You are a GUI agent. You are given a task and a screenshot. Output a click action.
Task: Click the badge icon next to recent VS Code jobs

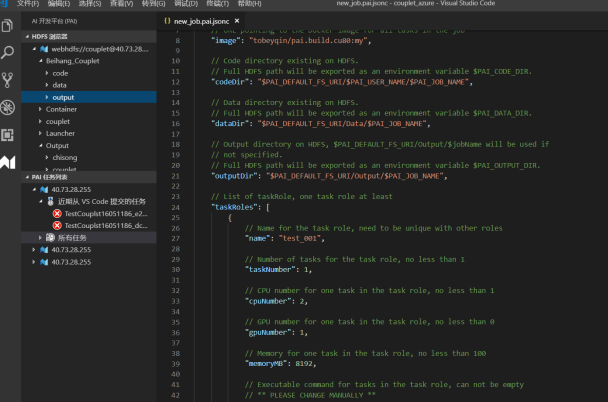coord(50,201)
